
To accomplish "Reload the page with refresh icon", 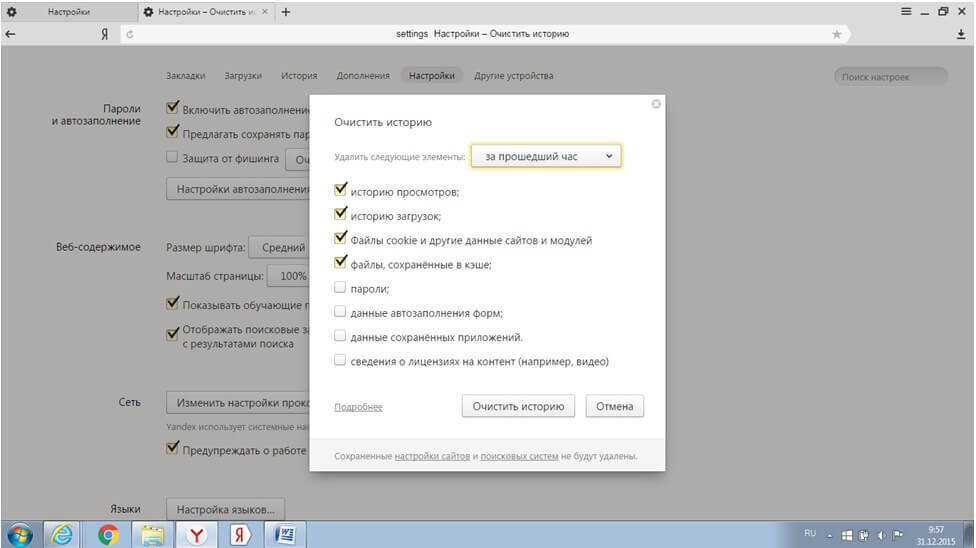I will pyautogui.click(x=129, y=34).
